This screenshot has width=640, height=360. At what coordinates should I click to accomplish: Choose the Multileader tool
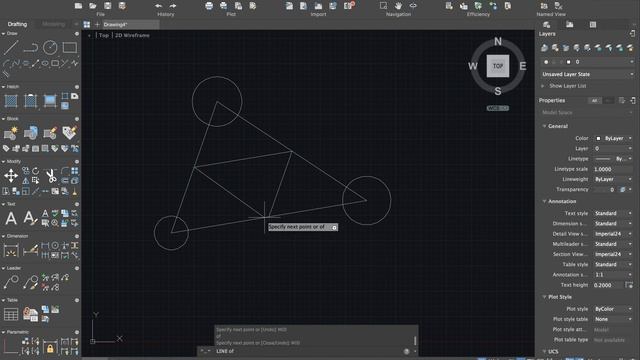click(11, 282)
